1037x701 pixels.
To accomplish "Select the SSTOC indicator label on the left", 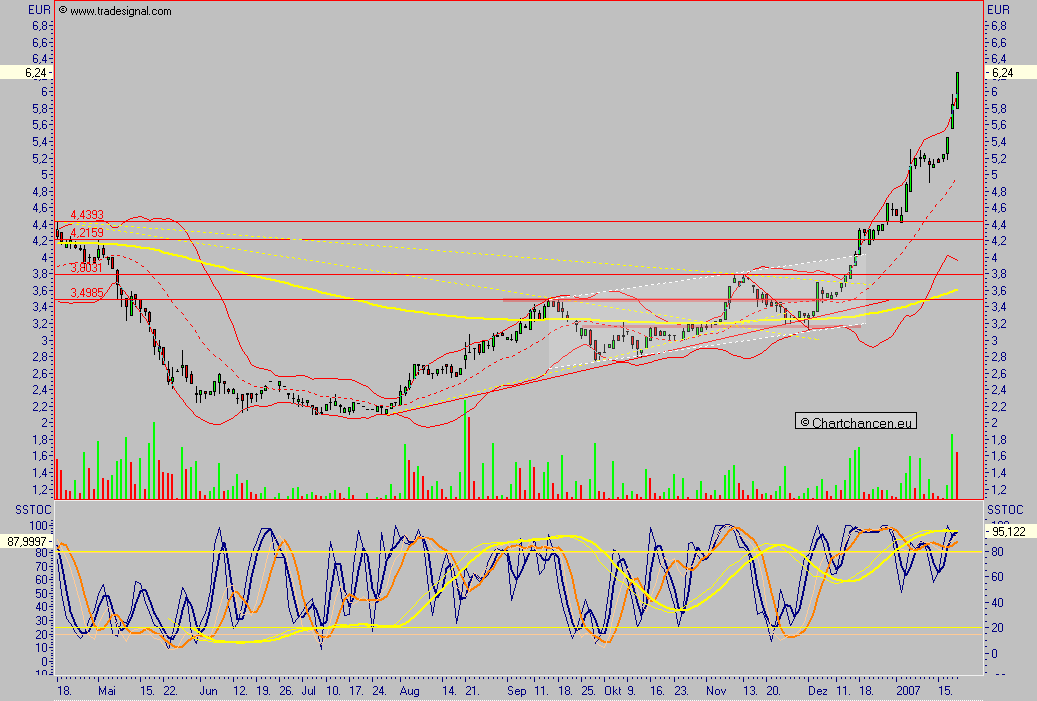I will (x=27, y=510).
